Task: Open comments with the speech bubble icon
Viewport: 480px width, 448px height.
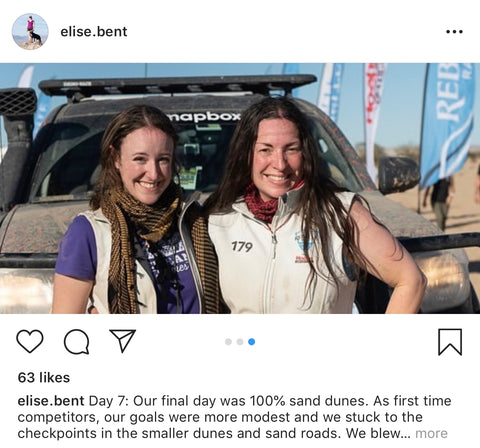Action: coord(76,342)
